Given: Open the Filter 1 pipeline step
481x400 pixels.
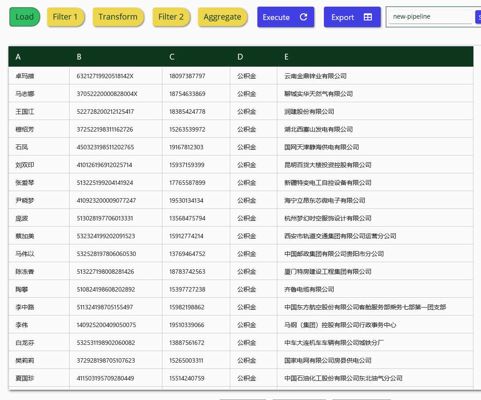Looking at the screenshot, I should click(65, 17).
